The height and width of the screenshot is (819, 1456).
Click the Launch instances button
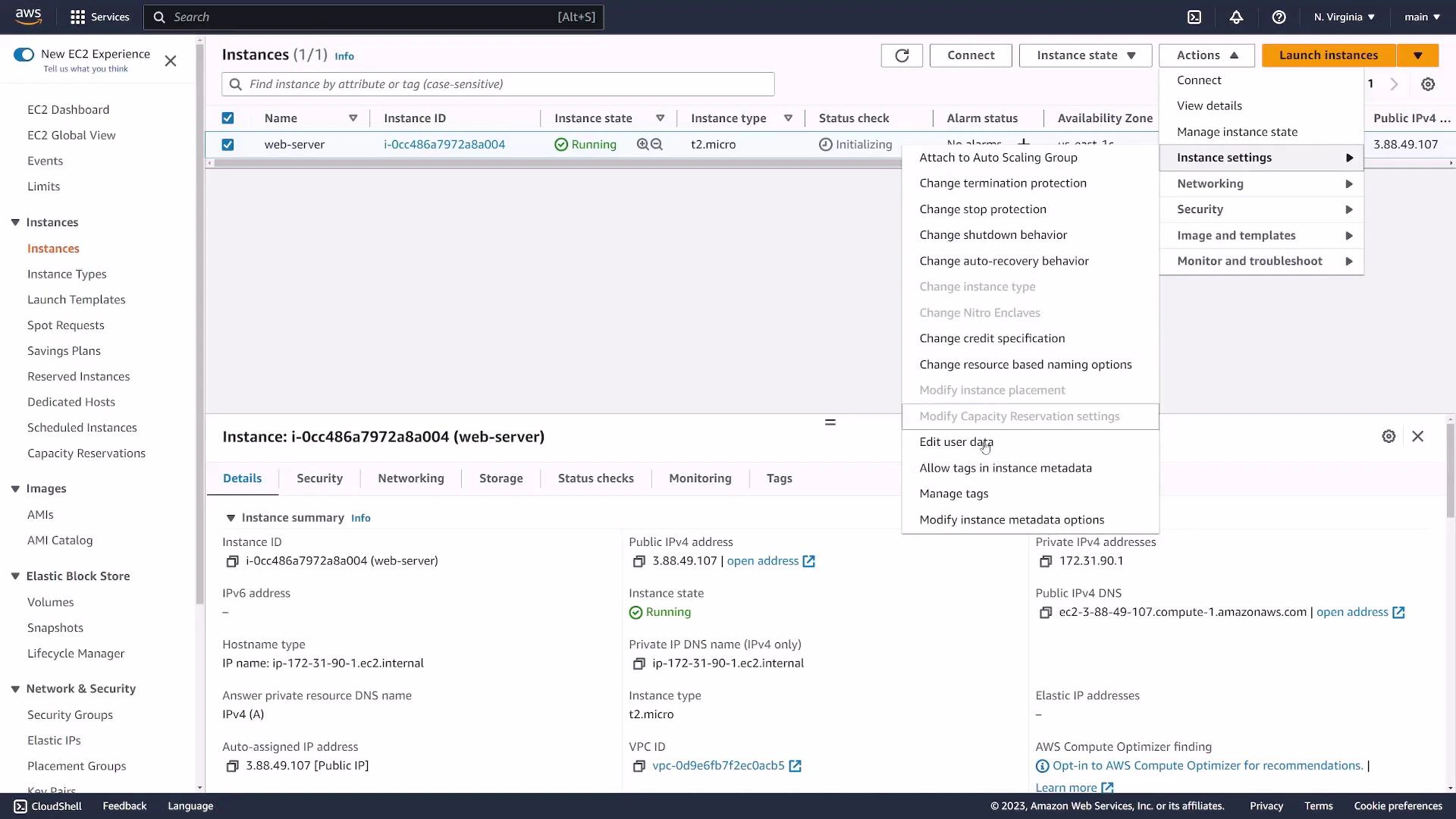(x=1329, y=55)
